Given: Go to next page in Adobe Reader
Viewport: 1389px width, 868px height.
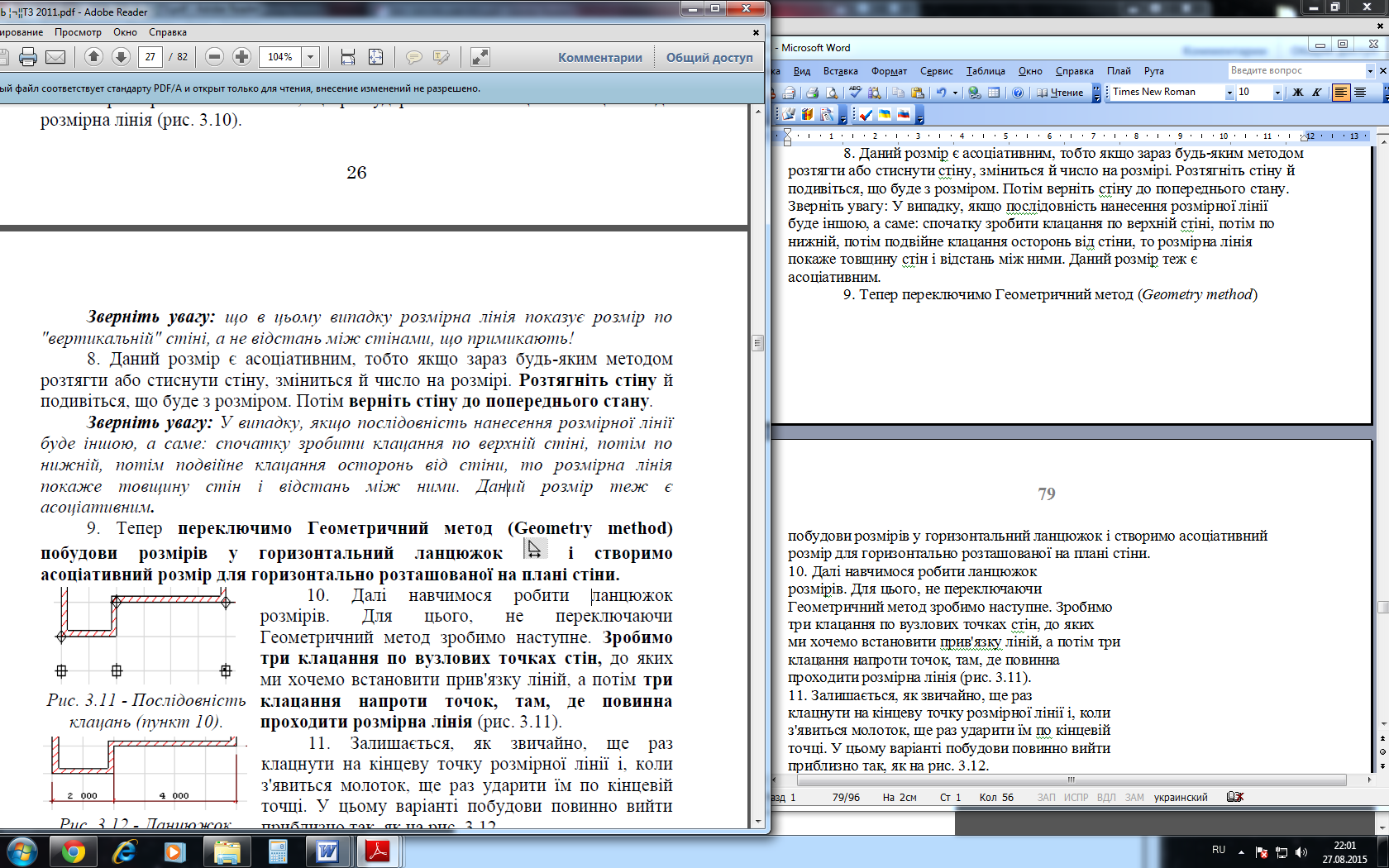Looking at the screenshot, I should (121, 56).
